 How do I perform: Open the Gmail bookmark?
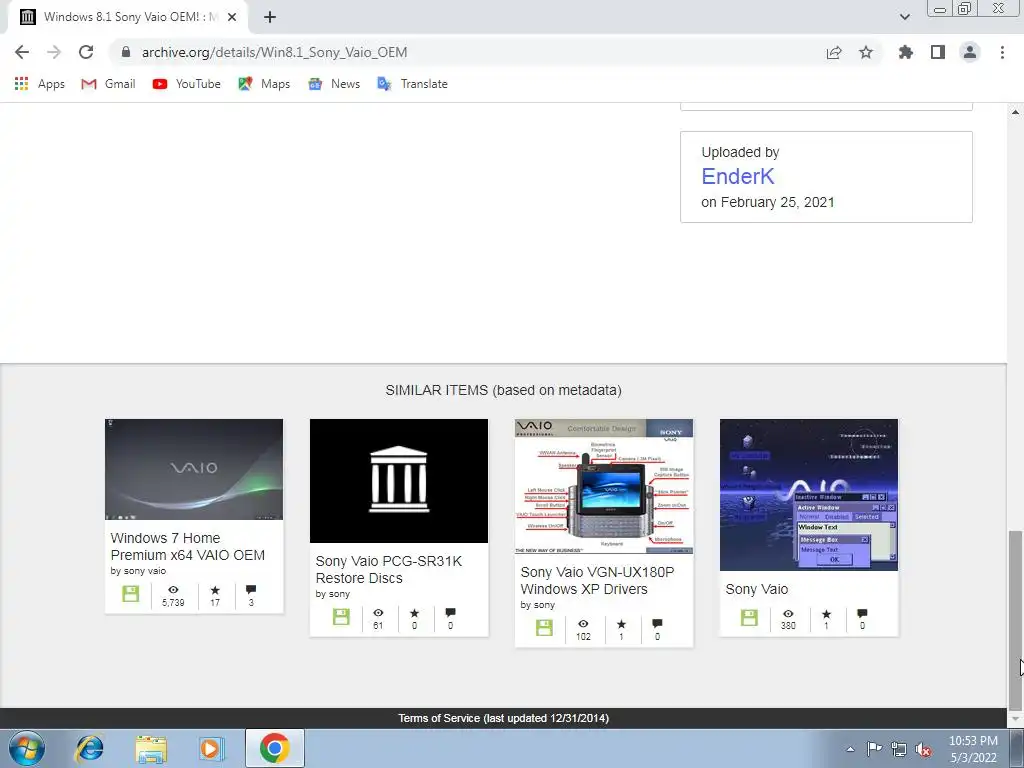pyautogui.click(x=108, y=84)
